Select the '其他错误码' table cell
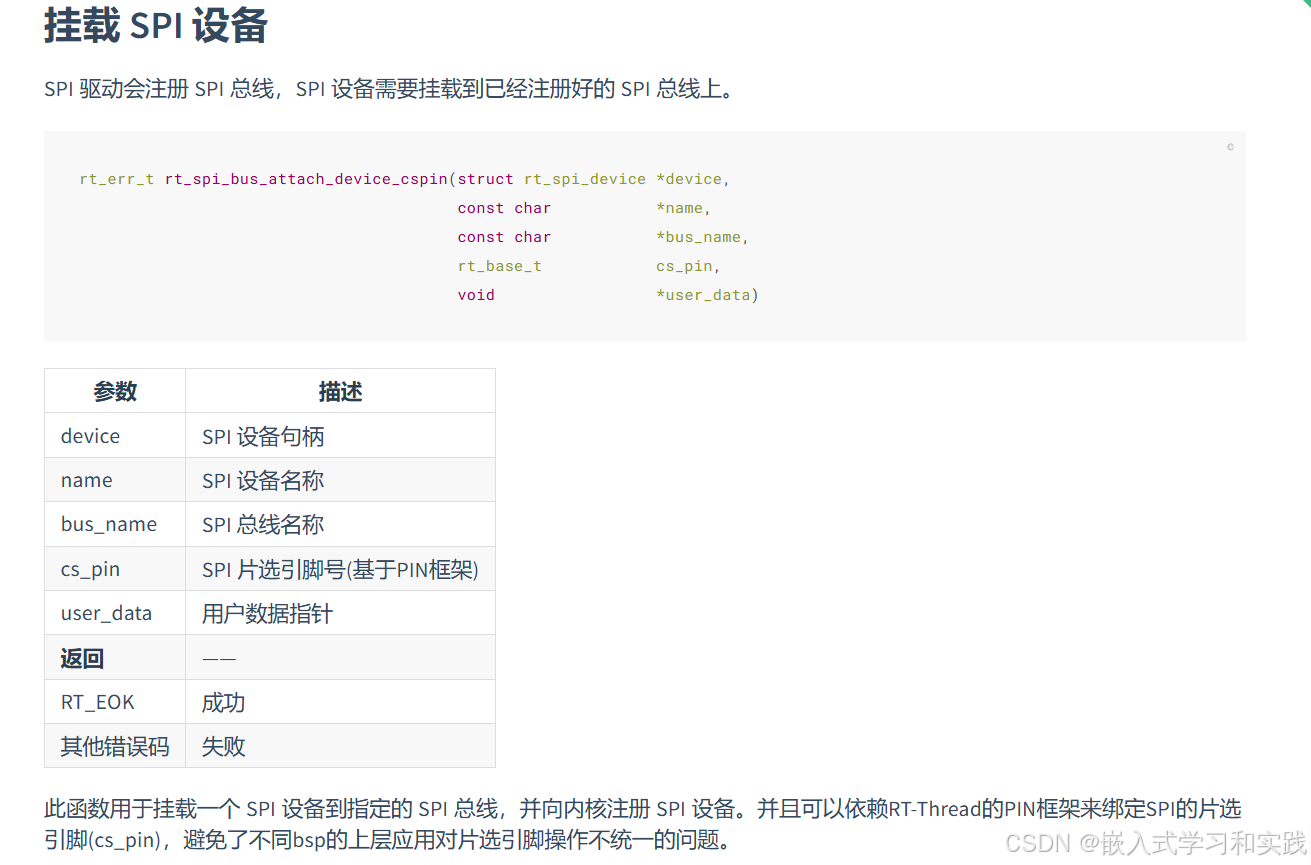The image size is (1311, 865). click(115, 746)
